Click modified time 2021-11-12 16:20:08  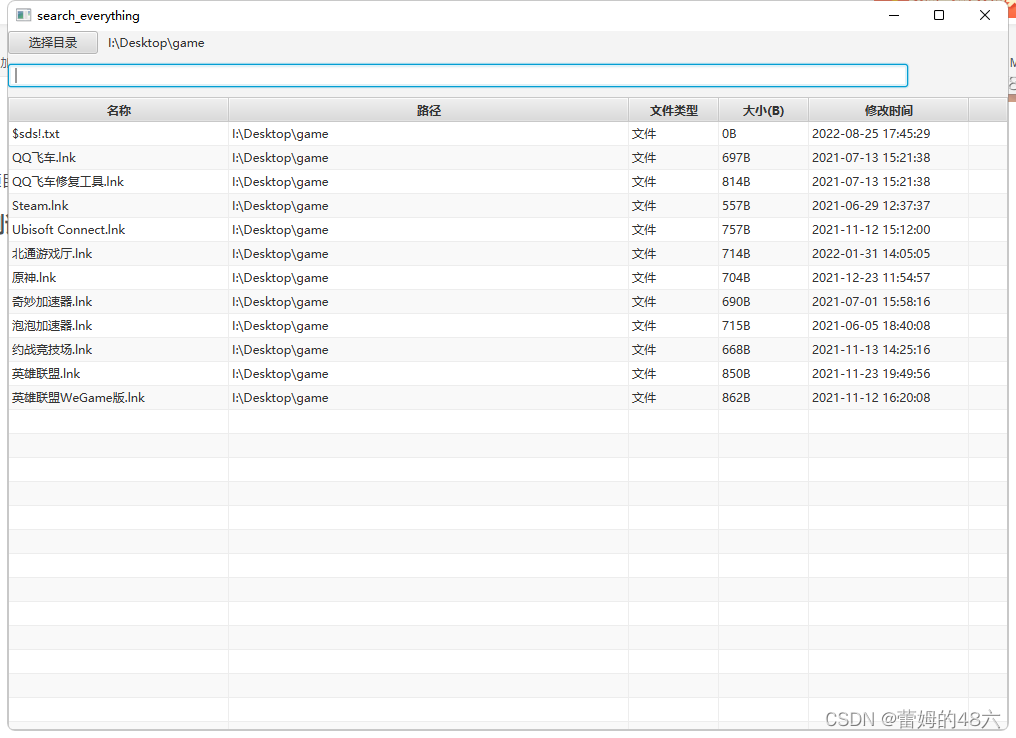[871, 397]
